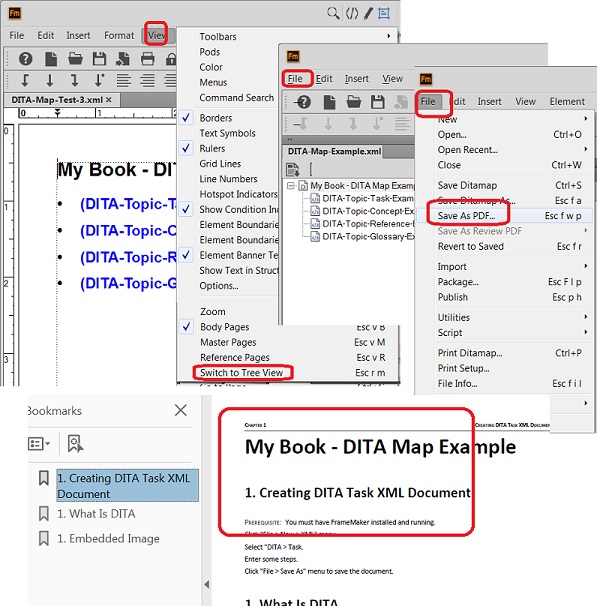Viewport: 600px width, 606px height.
Task: Enable Line Numbers in the View menu
Action: [x=227, y=179]
